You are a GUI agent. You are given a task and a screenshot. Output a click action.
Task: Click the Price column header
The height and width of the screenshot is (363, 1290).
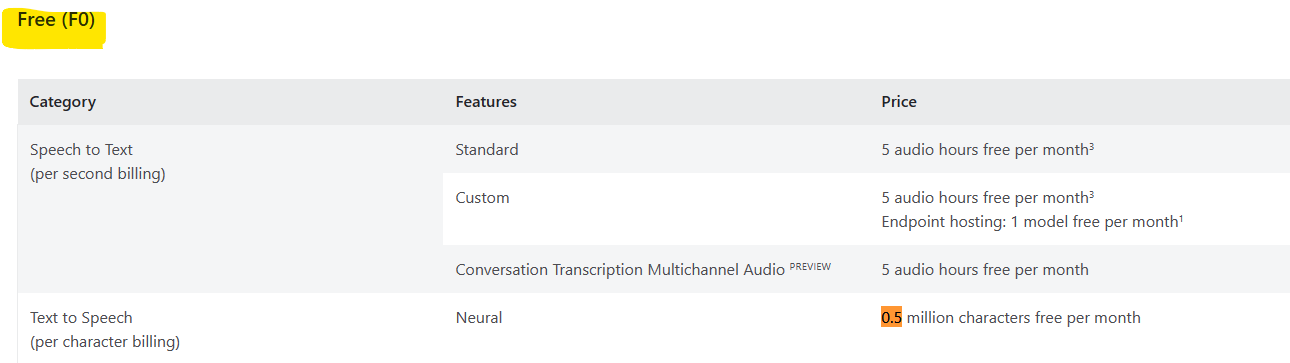(899, 102)
